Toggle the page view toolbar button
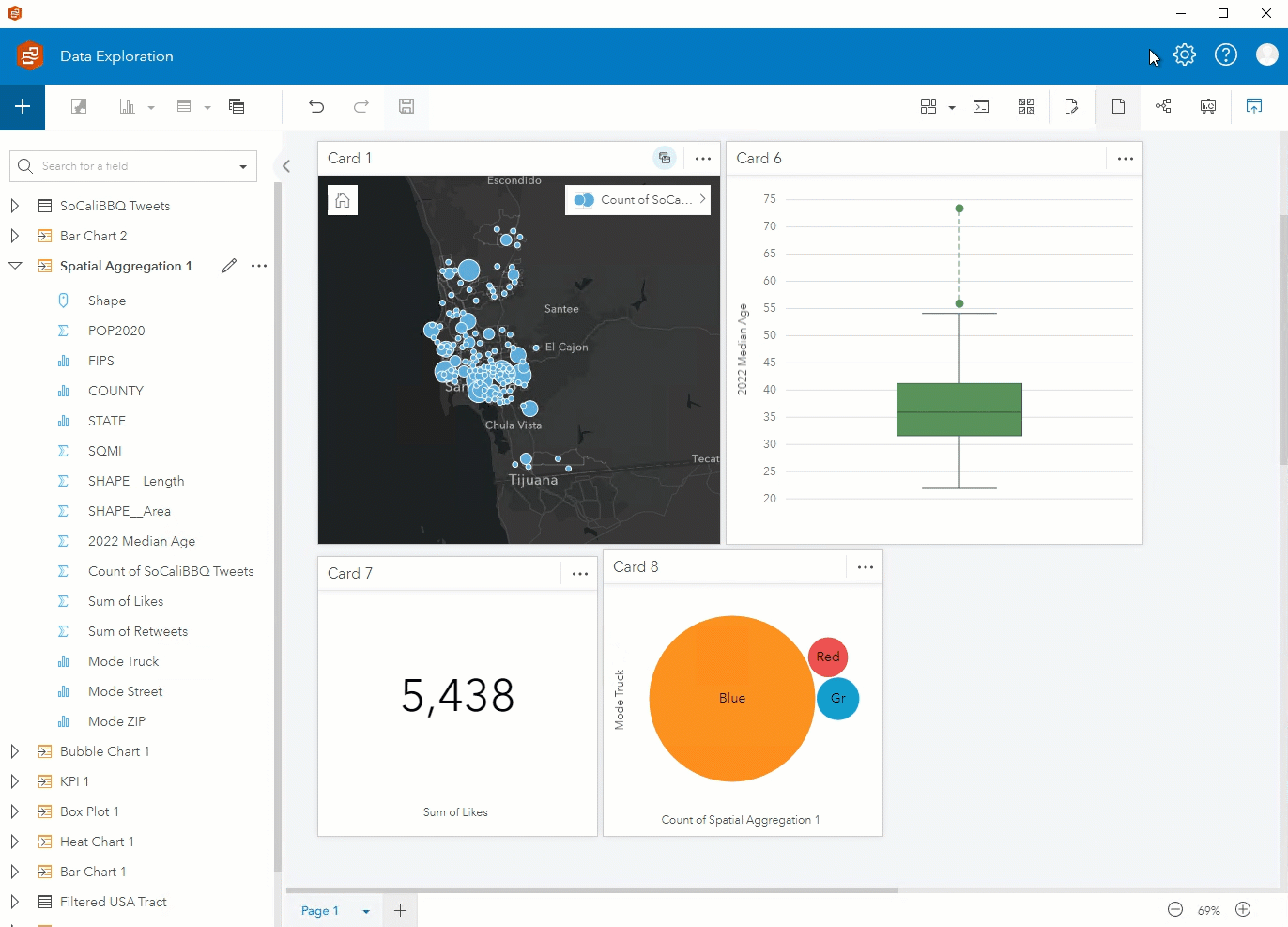This screenshot has width=1288, height=927. (1118, 106)
